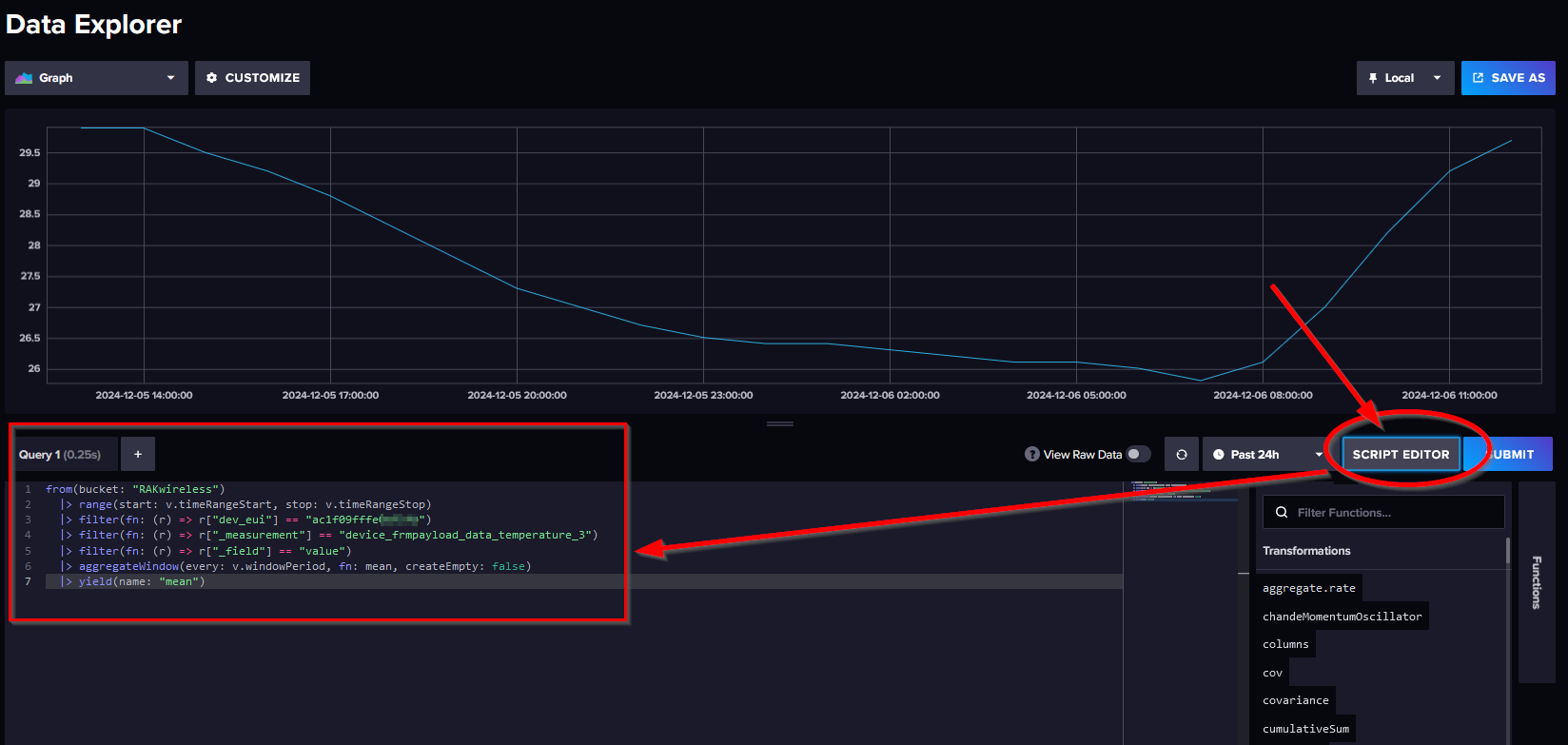Click the magnifier icon in function filter
1568x745 pixels.
pos(1282,512)
